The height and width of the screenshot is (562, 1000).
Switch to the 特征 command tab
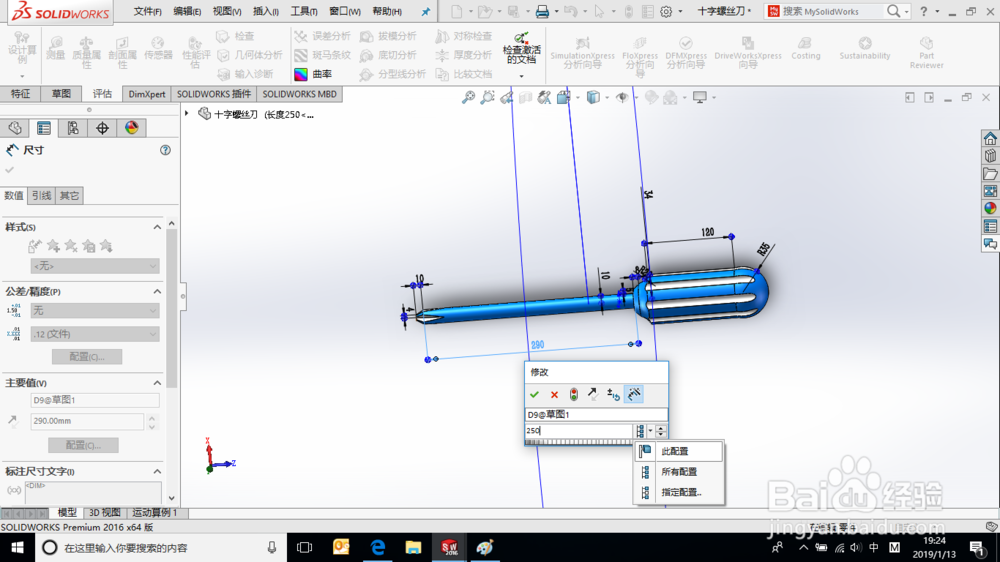pyautogui.click(x=20, y=94)
